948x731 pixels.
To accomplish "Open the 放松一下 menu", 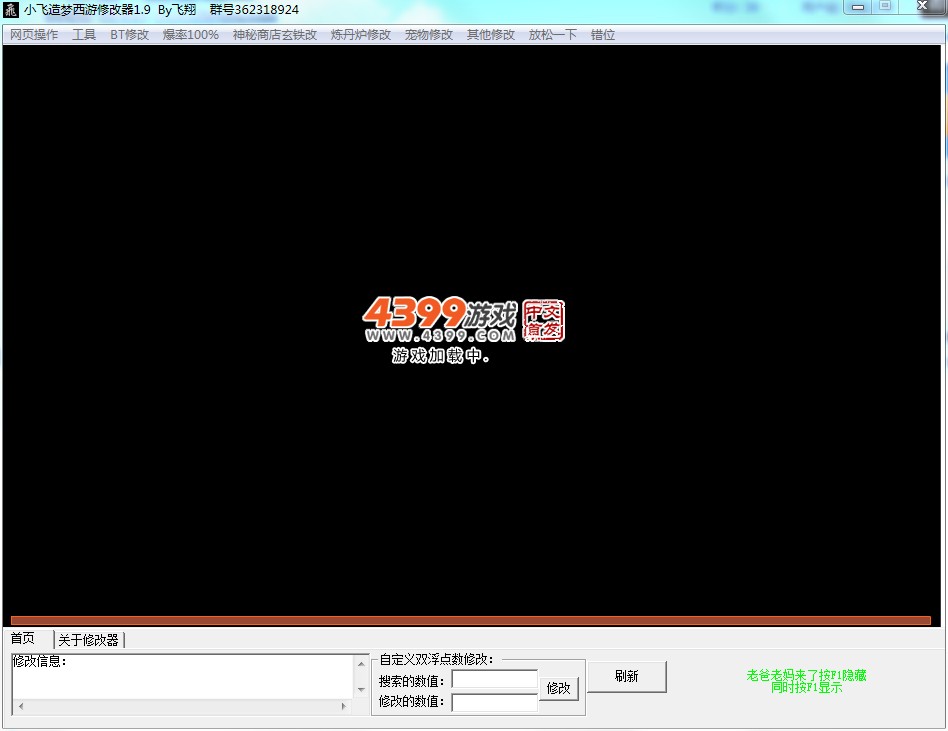I will pyautogui.click(x=553, y=35).
